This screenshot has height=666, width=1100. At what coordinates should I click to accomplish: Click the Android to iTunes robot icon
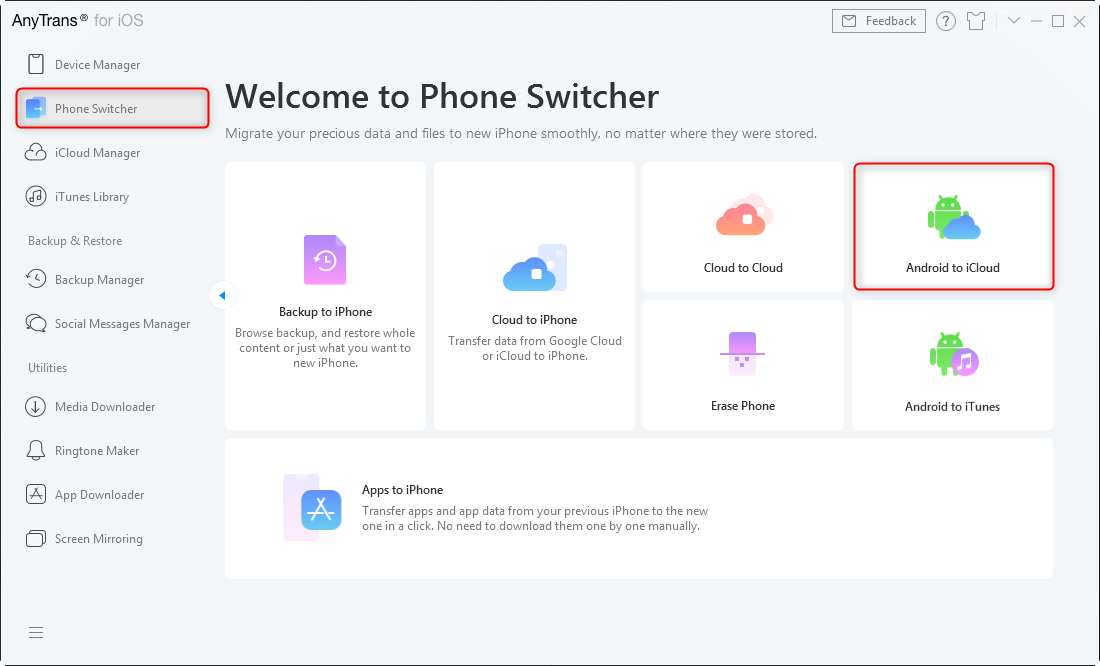(953, 354)
